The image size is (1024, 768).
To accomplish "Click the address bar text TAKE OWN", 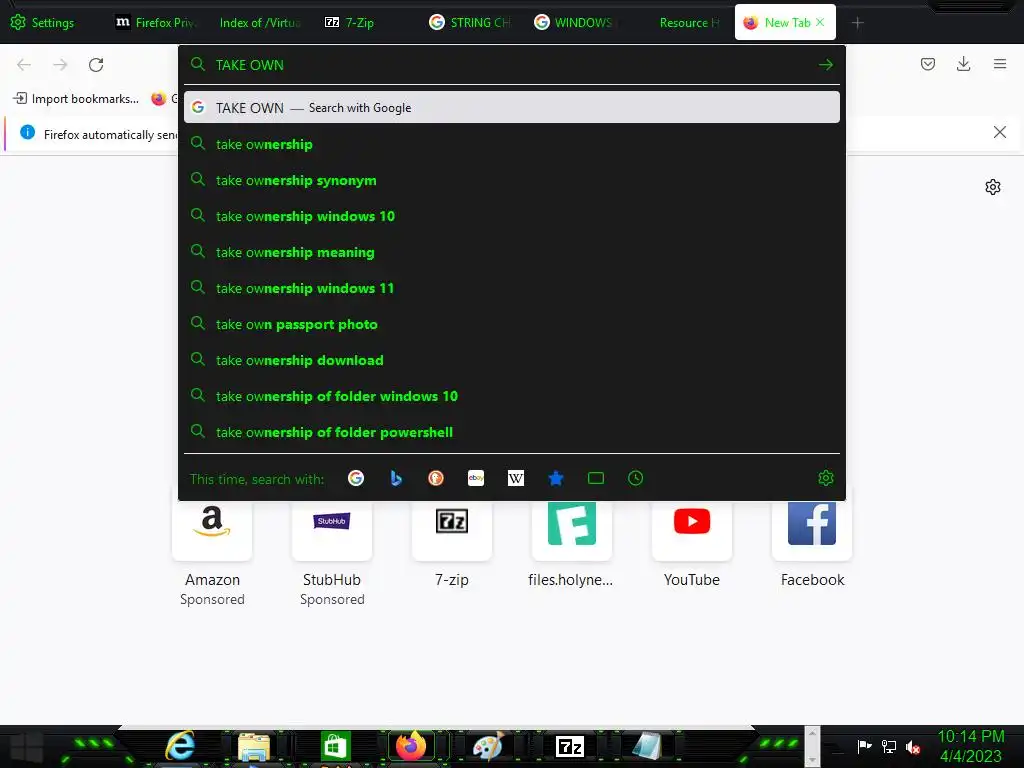I will point(249,65).
